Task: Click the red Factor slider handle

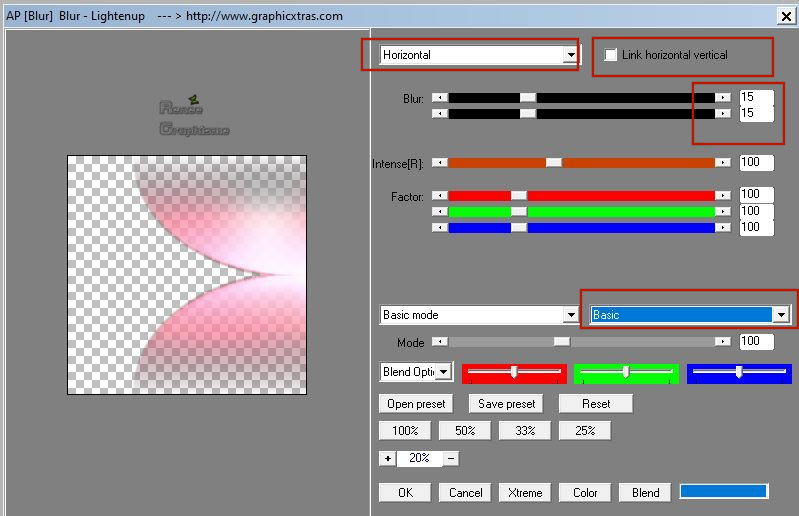Action: pyautogui.click(x=519, y=195)
